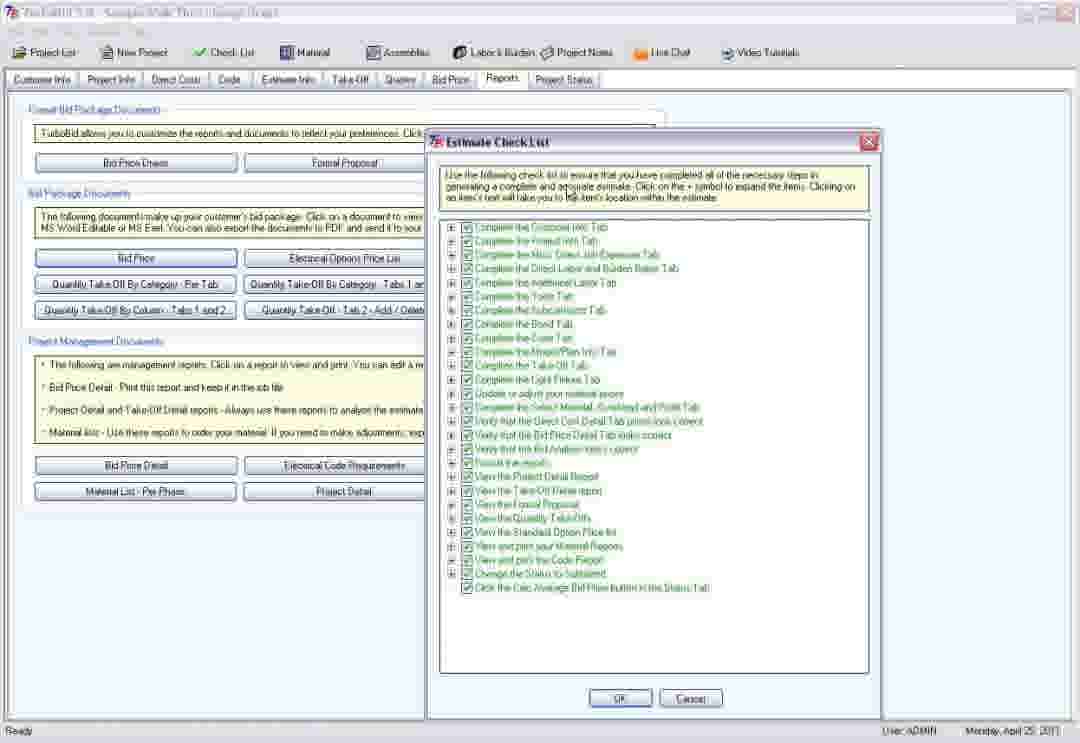Open the Assemblies toolbar icon
This screenshot has height=743, width=1080.
[x=373, y=52]
